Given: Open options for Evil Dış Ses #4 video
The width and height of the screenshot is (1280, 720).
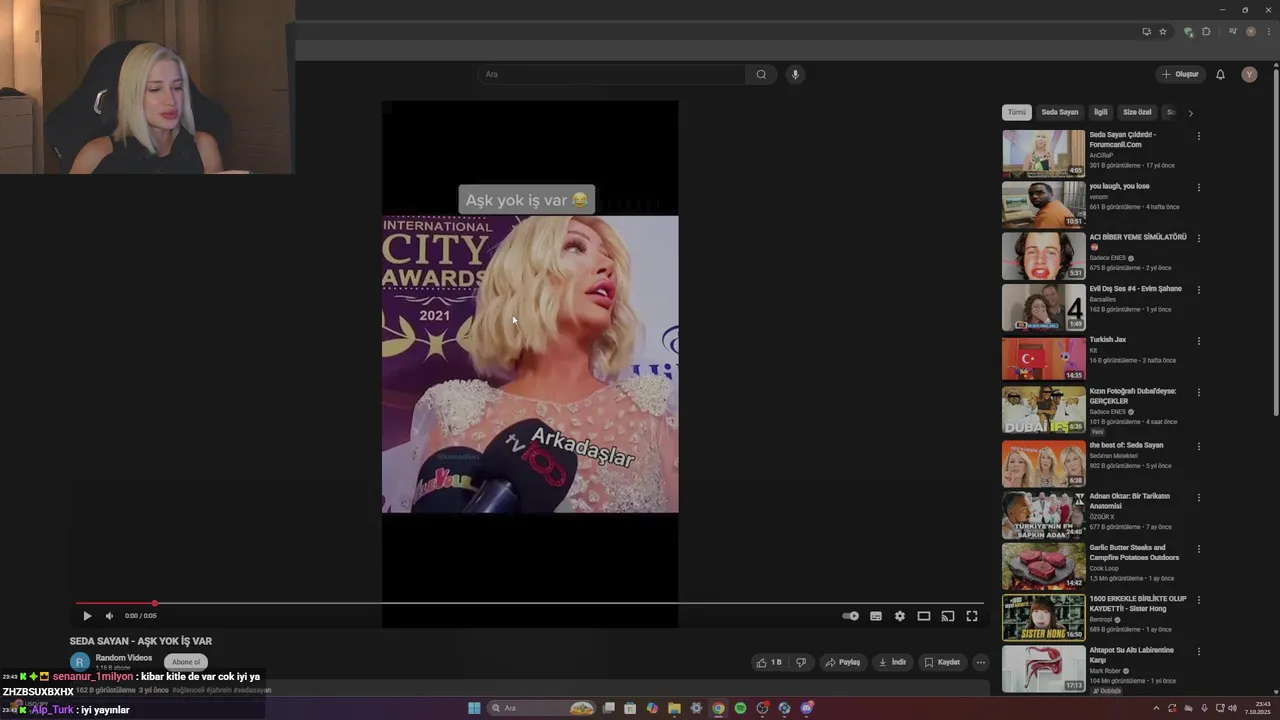Looking at the screenshot, I should pos(1198,290).
